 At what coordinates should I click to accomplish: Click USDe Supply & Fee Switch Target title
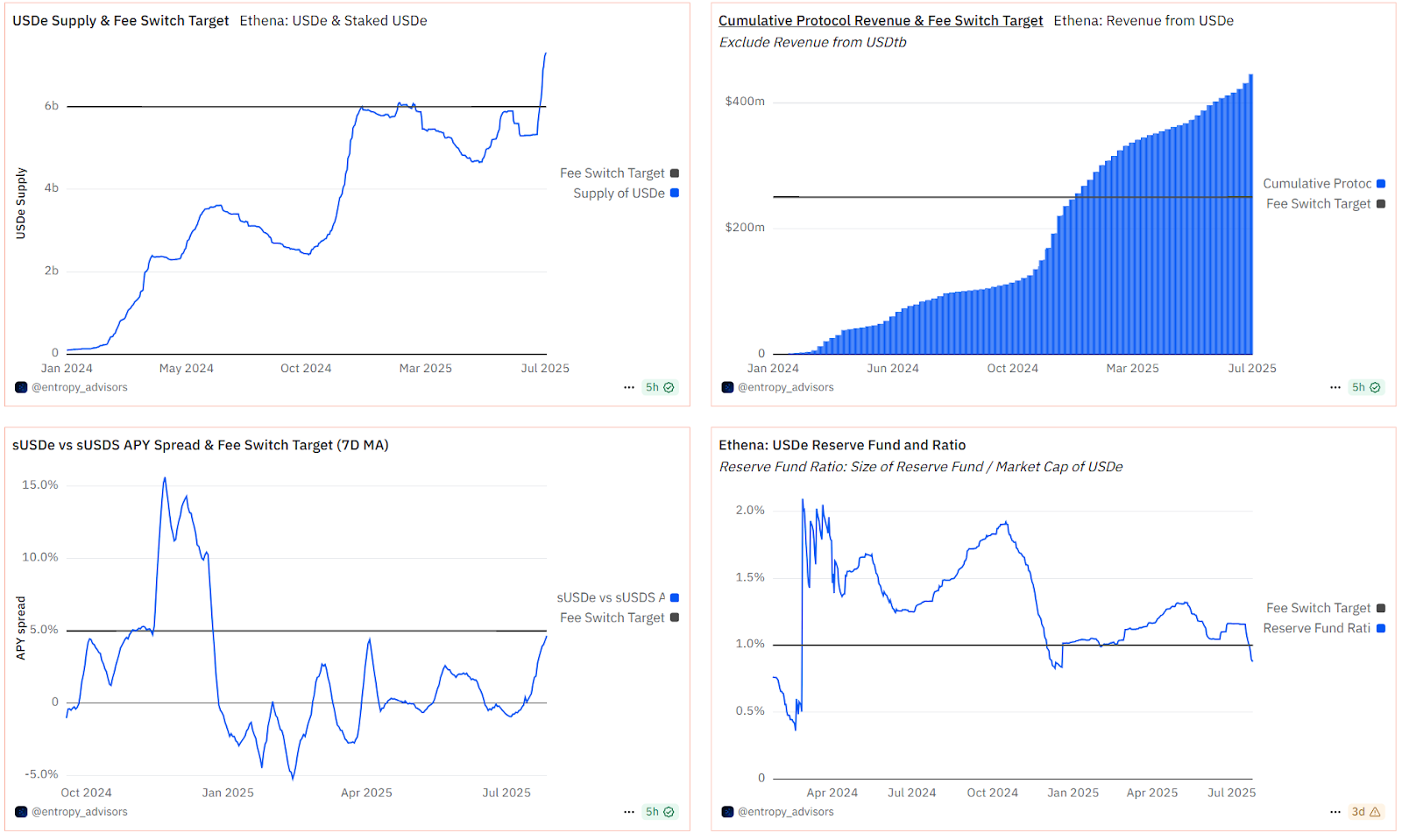point(120,20)
